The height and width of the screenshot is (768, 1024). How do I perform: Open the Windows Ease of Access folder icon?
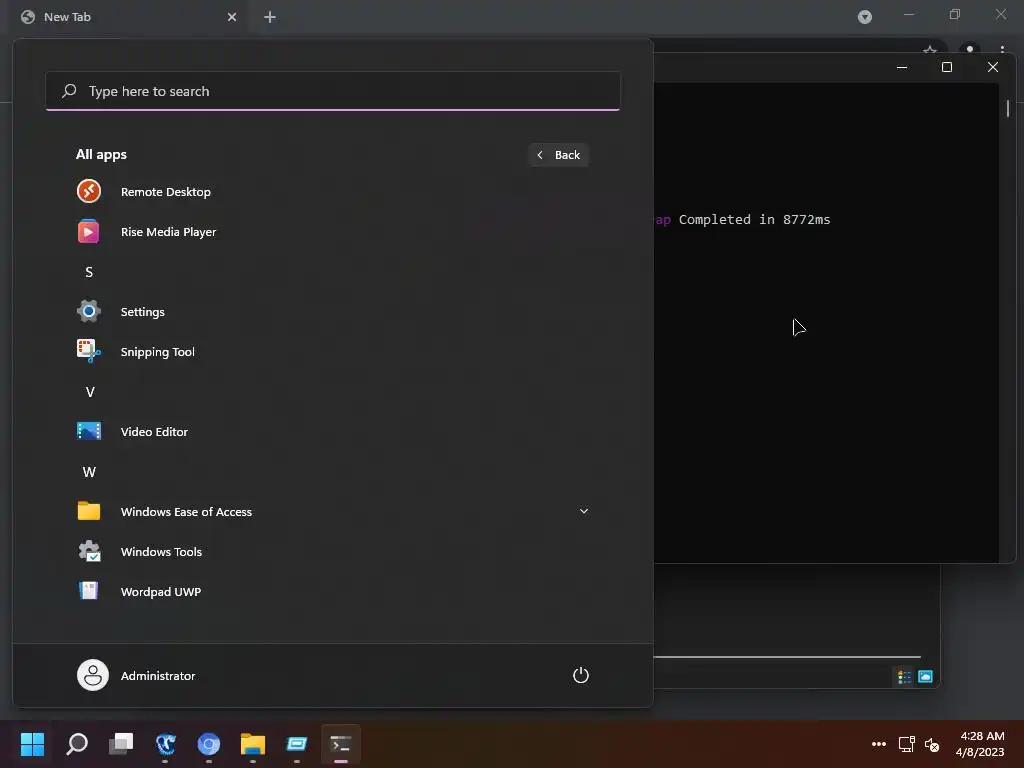(x=89, y=511)
